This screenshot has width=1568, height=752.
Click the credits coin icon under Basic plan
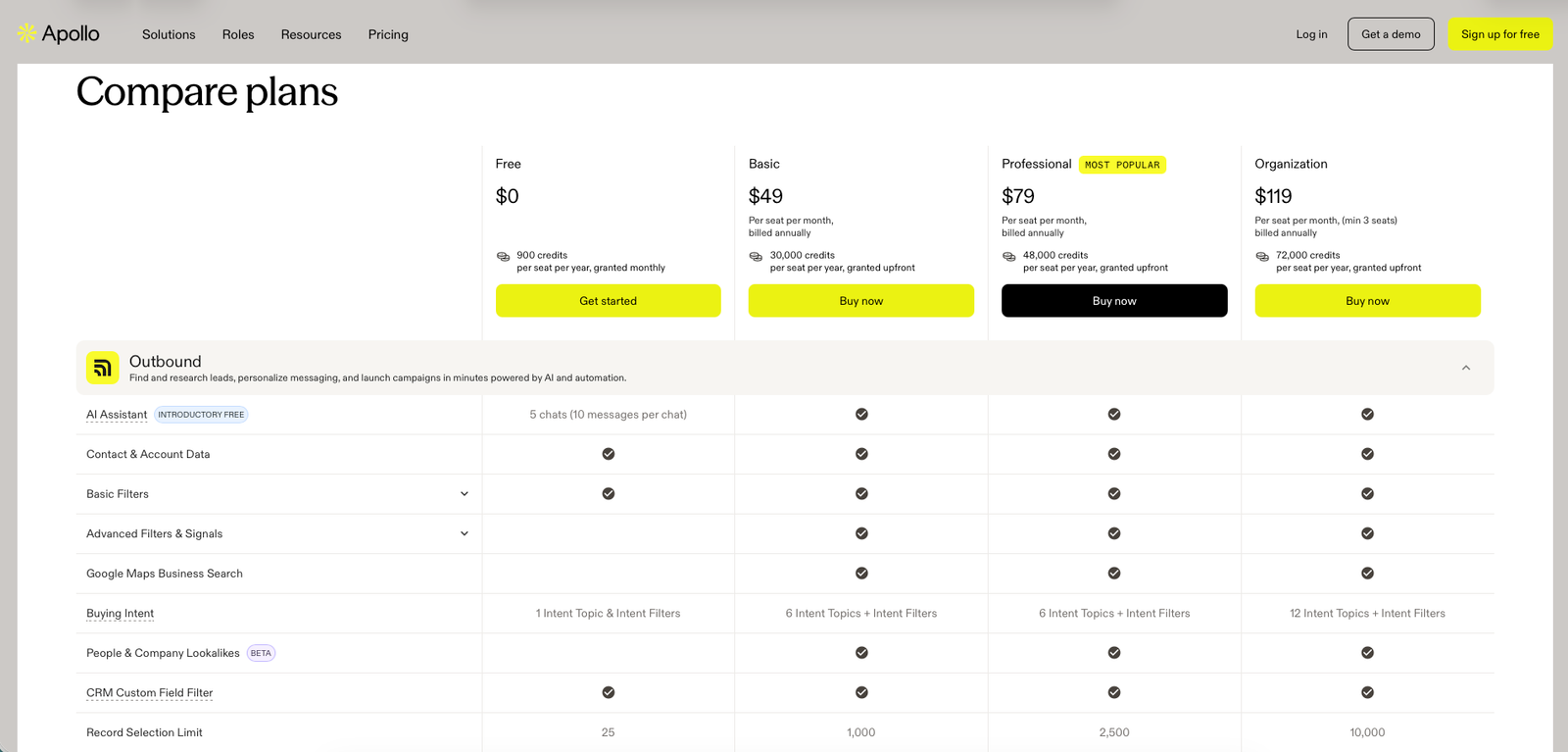click(x=756, y=257)
